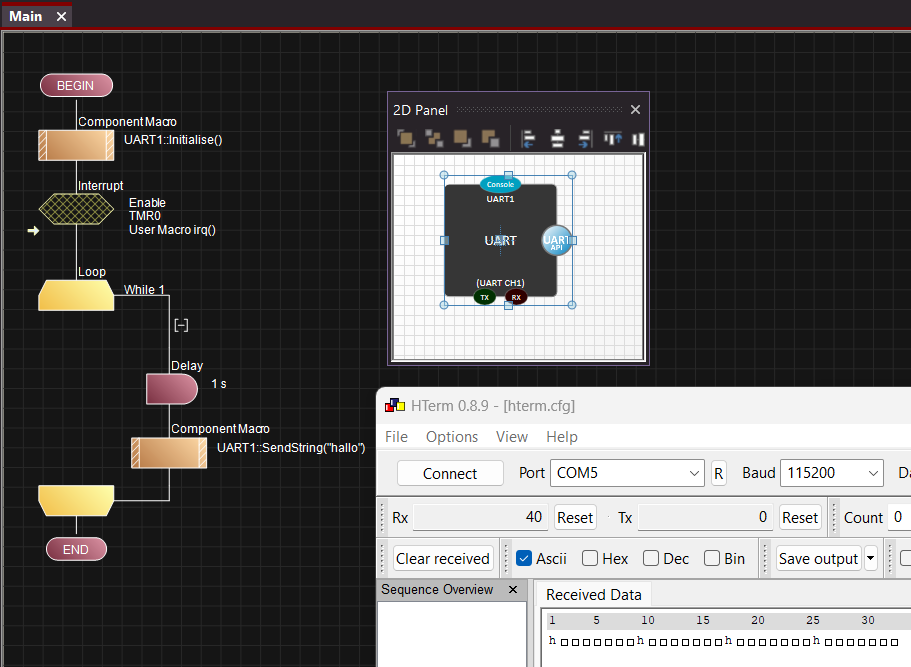
Task: Select the UART1 Initialise component macro block
Action: [x=76, y=145]
